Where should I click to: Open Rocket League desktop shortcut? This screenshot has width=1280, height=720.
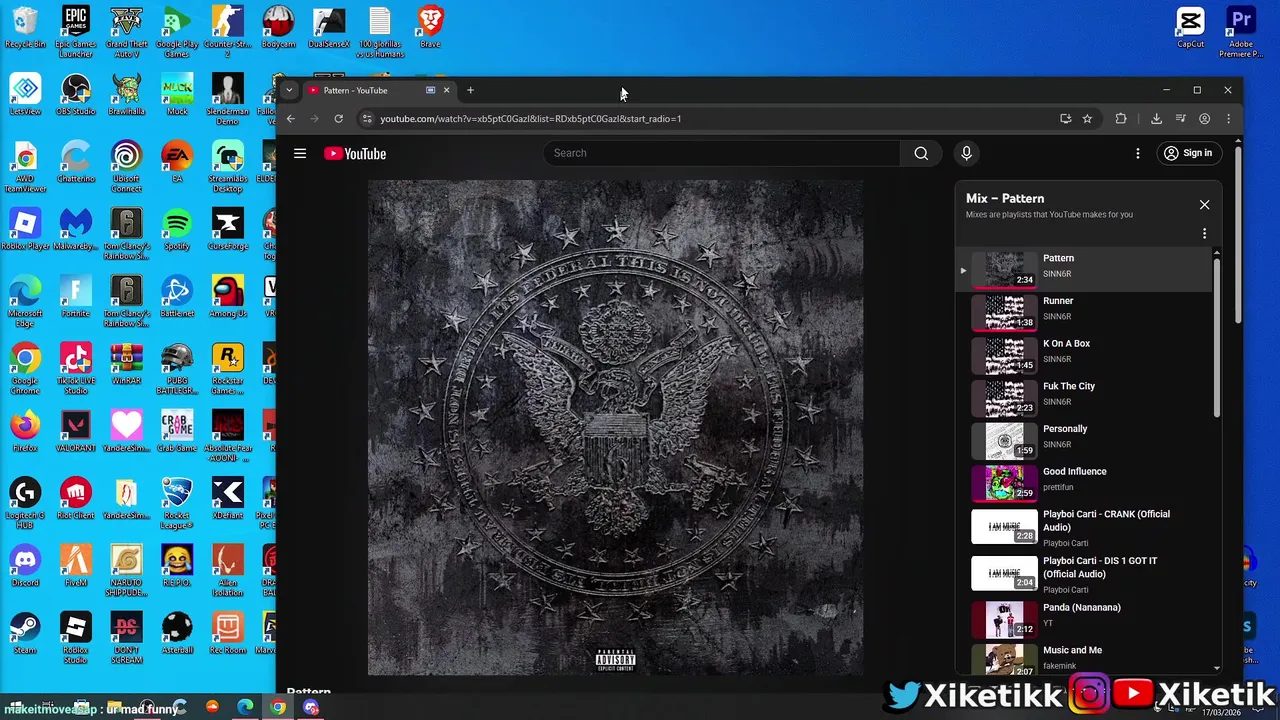click(177, 502)
